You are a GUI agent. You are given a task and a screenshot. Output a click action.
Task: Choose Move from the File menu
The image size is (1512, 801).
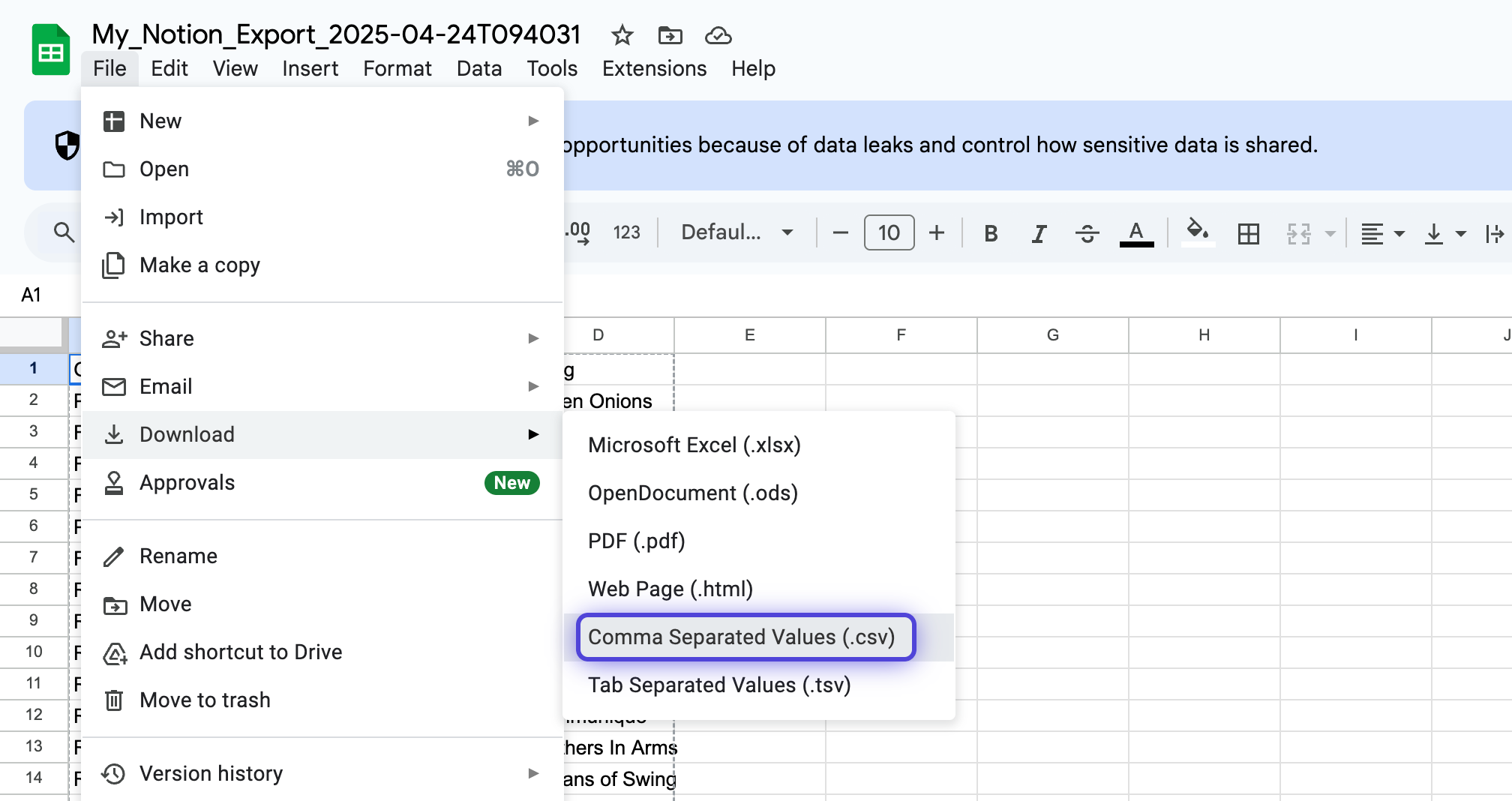pyautogui.click(x=322, y=604)
